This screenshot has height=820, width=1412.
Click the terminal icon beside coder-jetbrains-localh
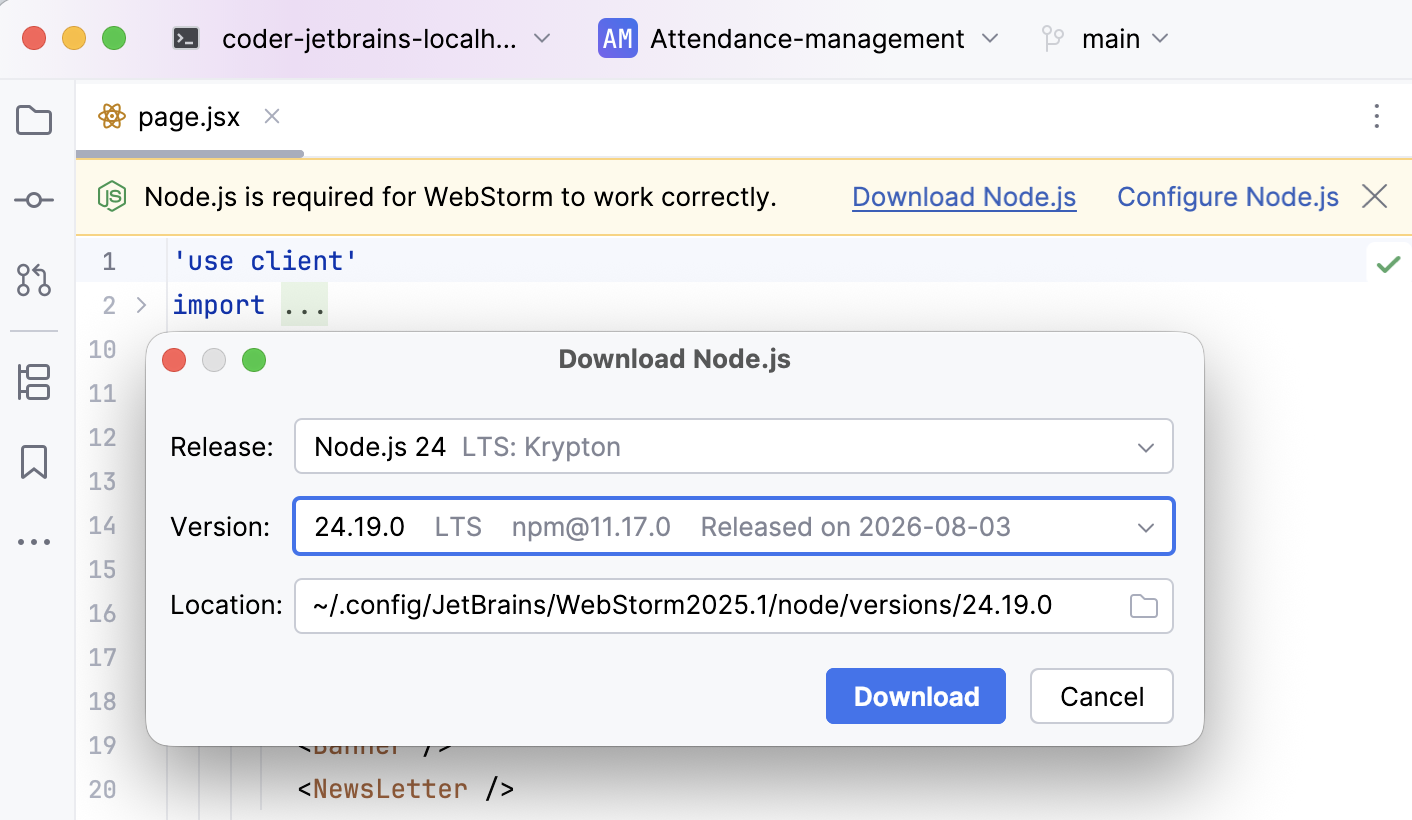coord(186,39)
